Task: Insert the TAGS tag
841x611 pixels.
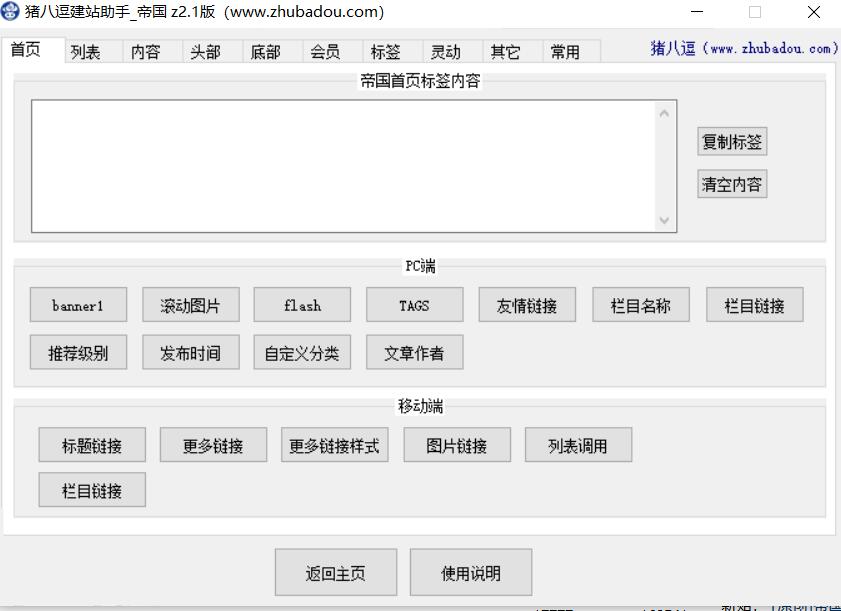Action: pos(414,306)
